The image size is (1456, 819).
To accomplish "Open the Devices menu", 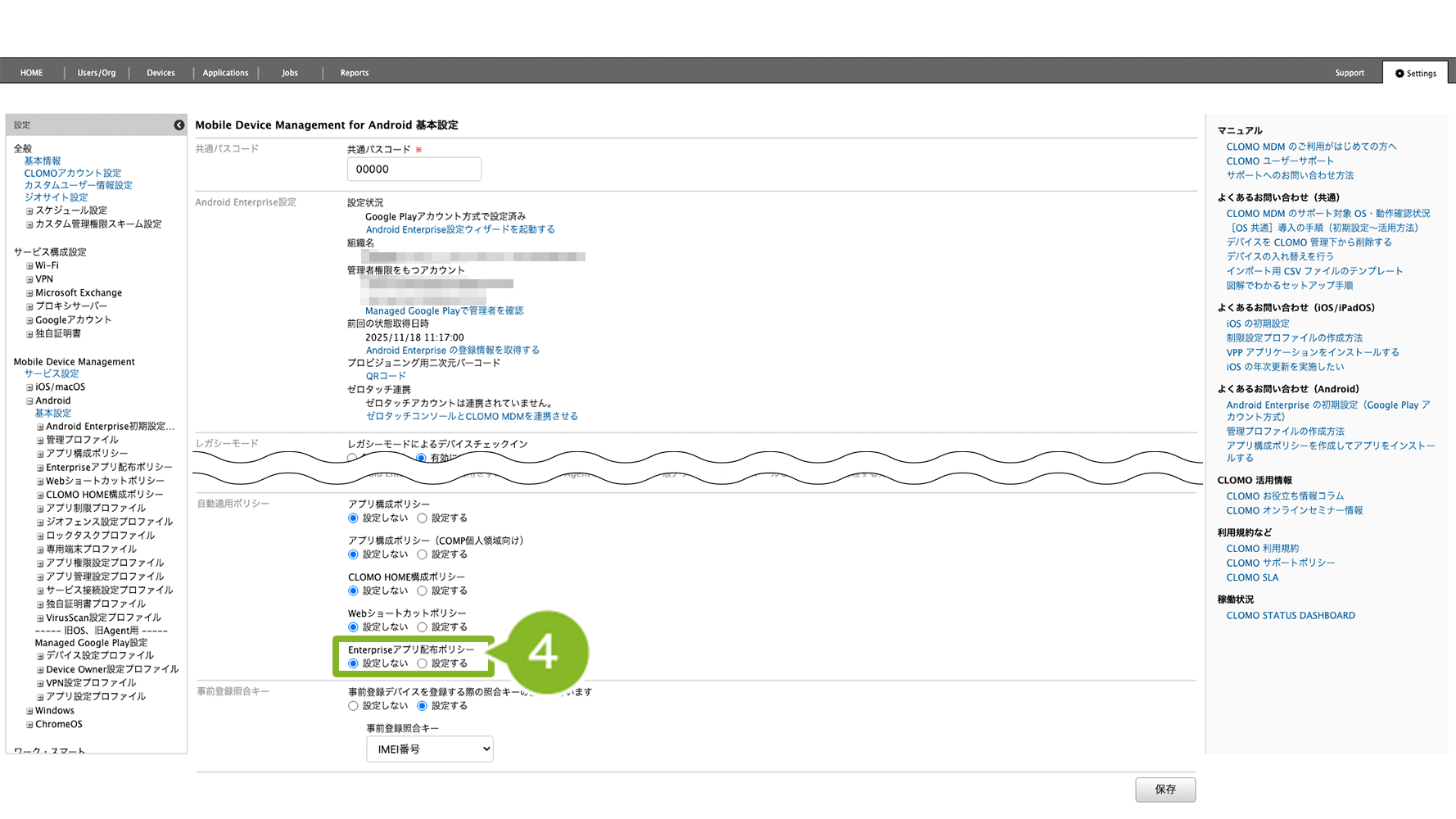I will coord(161,73).
